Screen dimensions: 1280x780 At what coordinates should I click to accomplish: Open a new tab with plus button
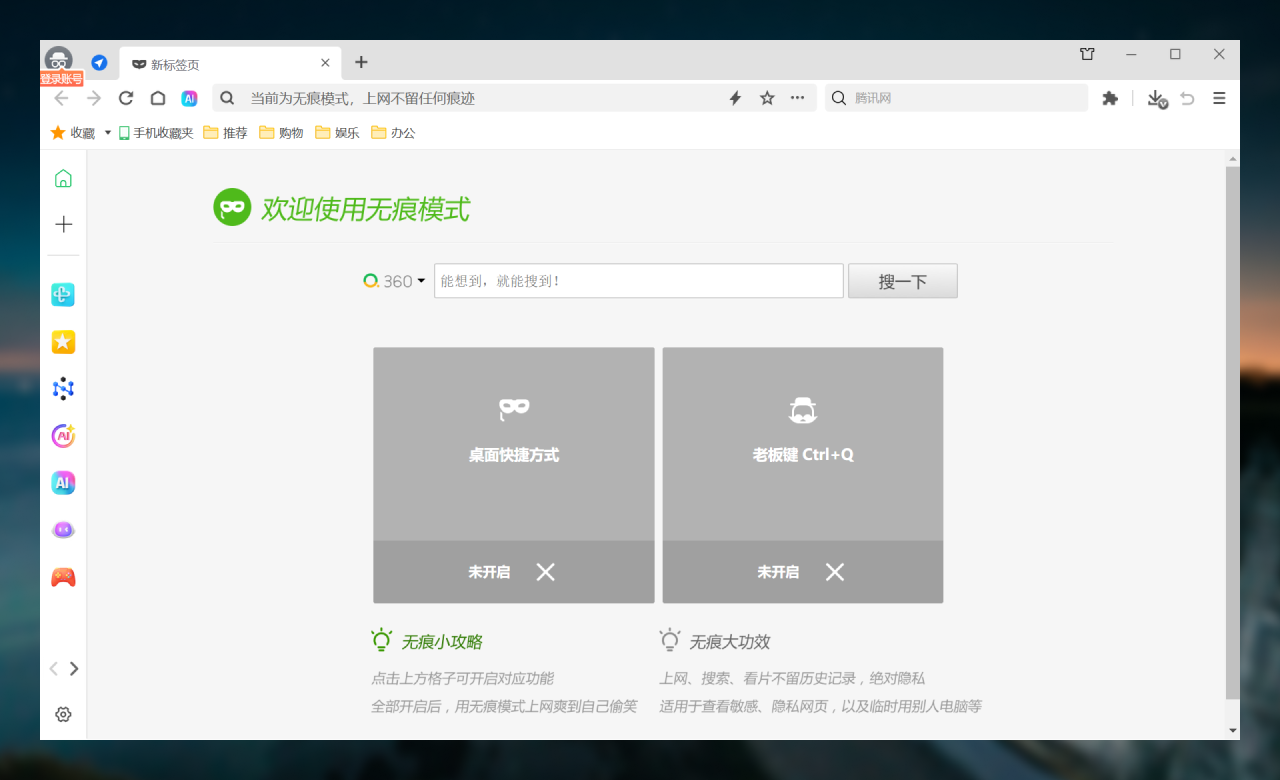(361, 62)
